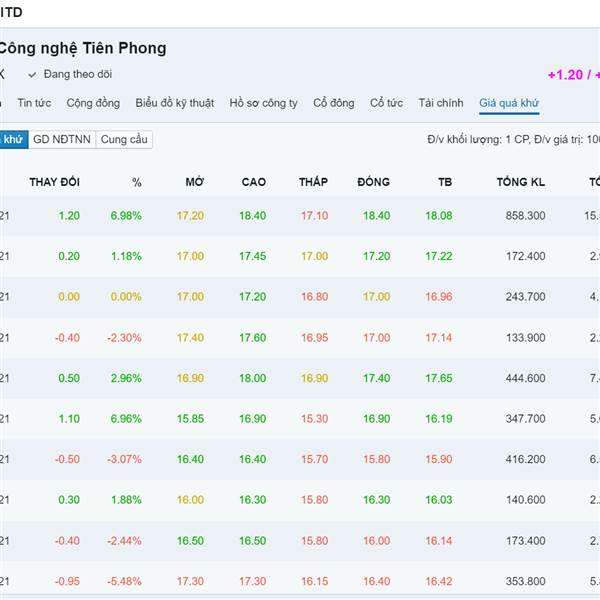Click the 173.400 total volume cell

(x=525, y=541)
